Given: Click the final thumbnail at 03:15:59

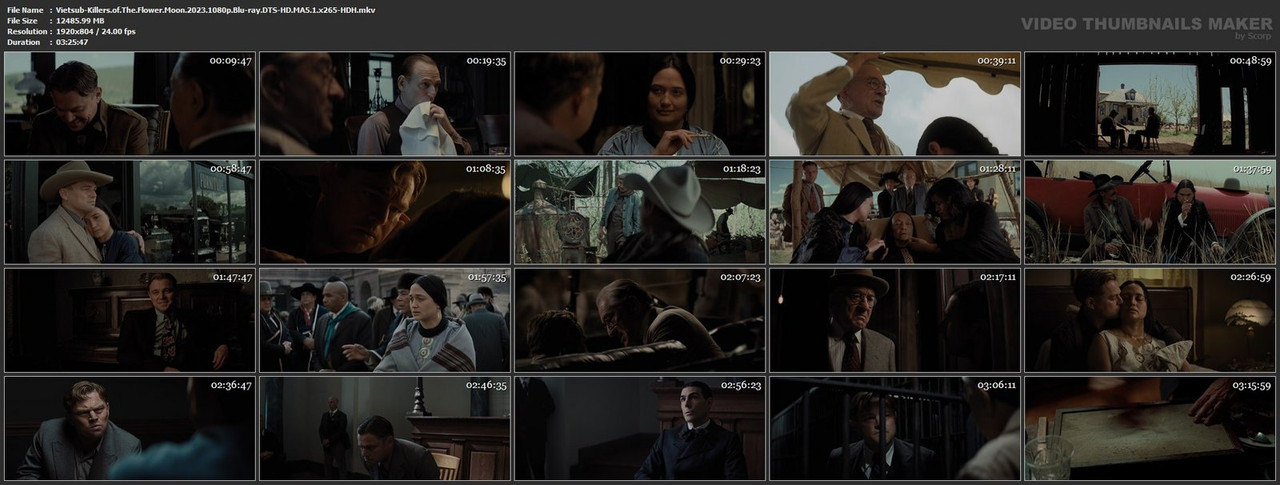Looking at the screenshot, I should tap(1150, 428).
